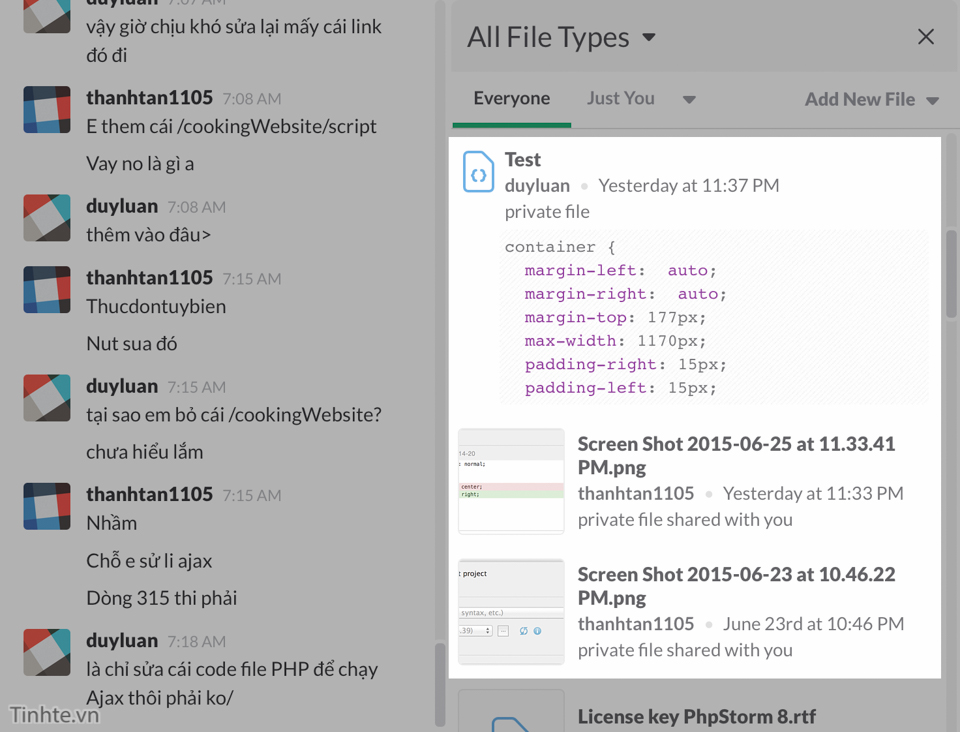Click the CSS code preview block
Viewport: 960px width, 732px height.
point(714,317)
